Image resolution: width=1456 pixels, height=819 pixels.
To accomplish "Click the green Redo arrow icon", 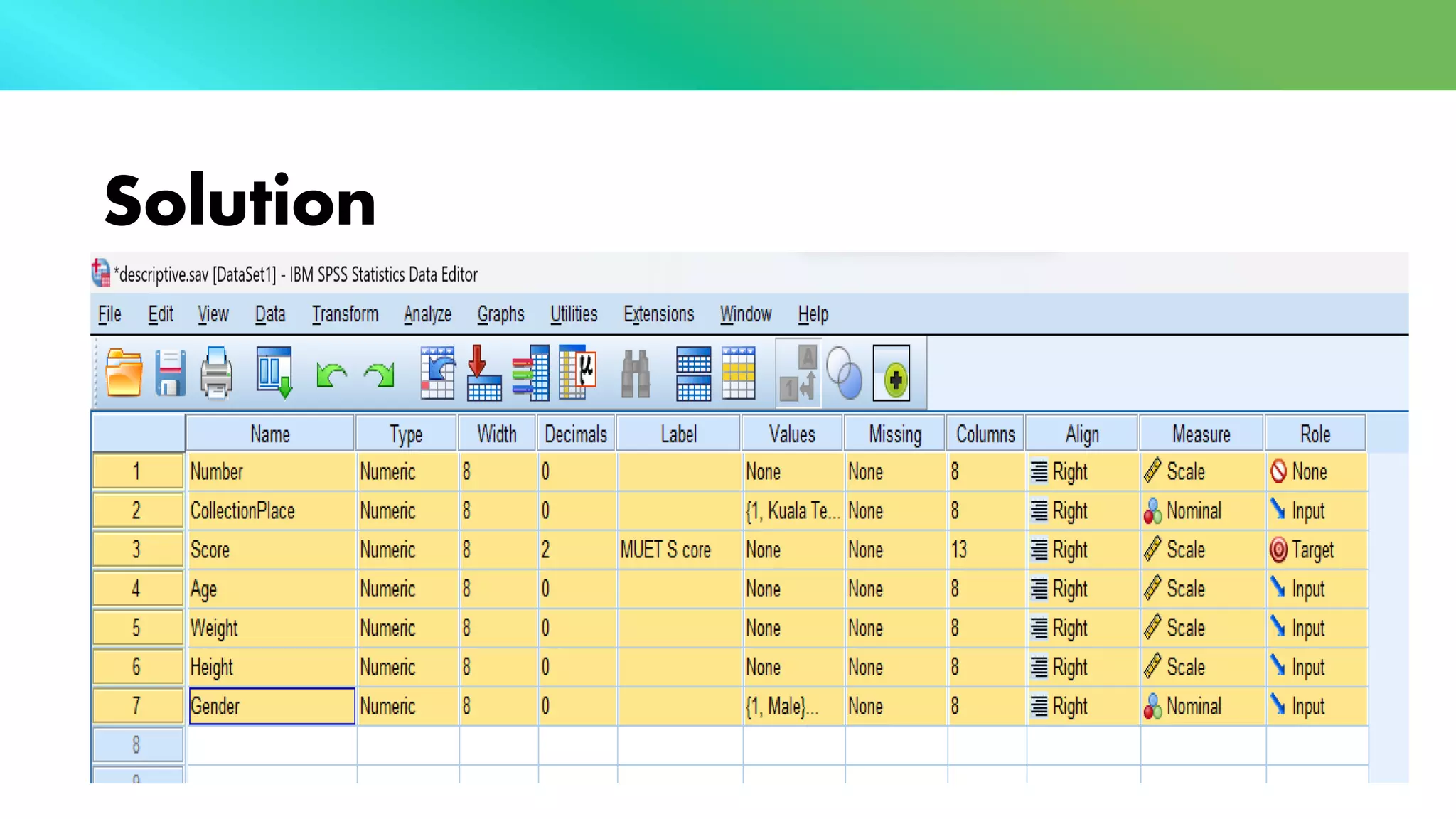I will (379, 374).
